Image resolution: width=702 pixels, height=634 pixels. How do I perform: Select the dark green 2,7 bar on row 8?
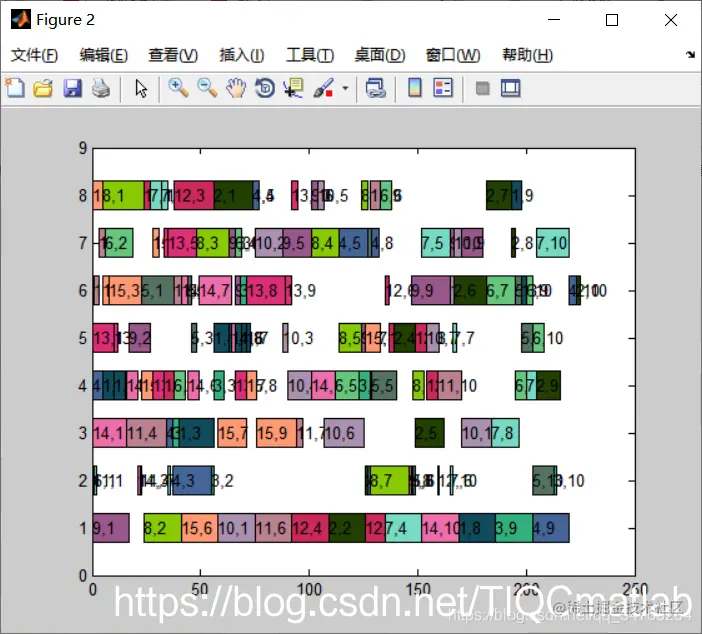pyautogui.click(x=499, y=196)
